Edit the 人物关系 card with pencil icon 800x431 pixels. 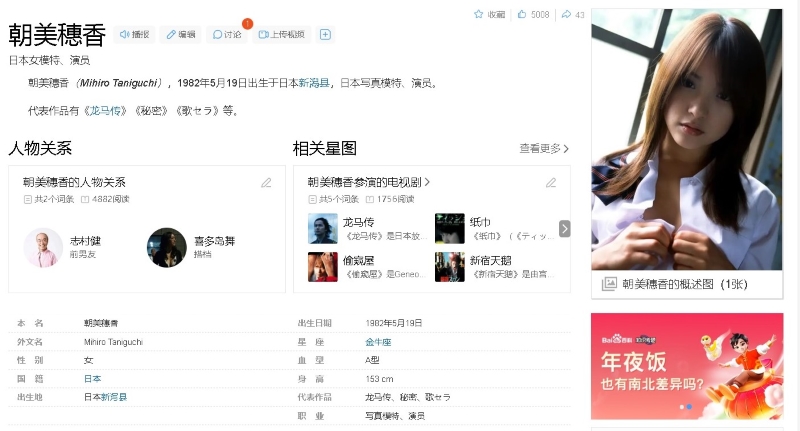(x=266, y=183)
